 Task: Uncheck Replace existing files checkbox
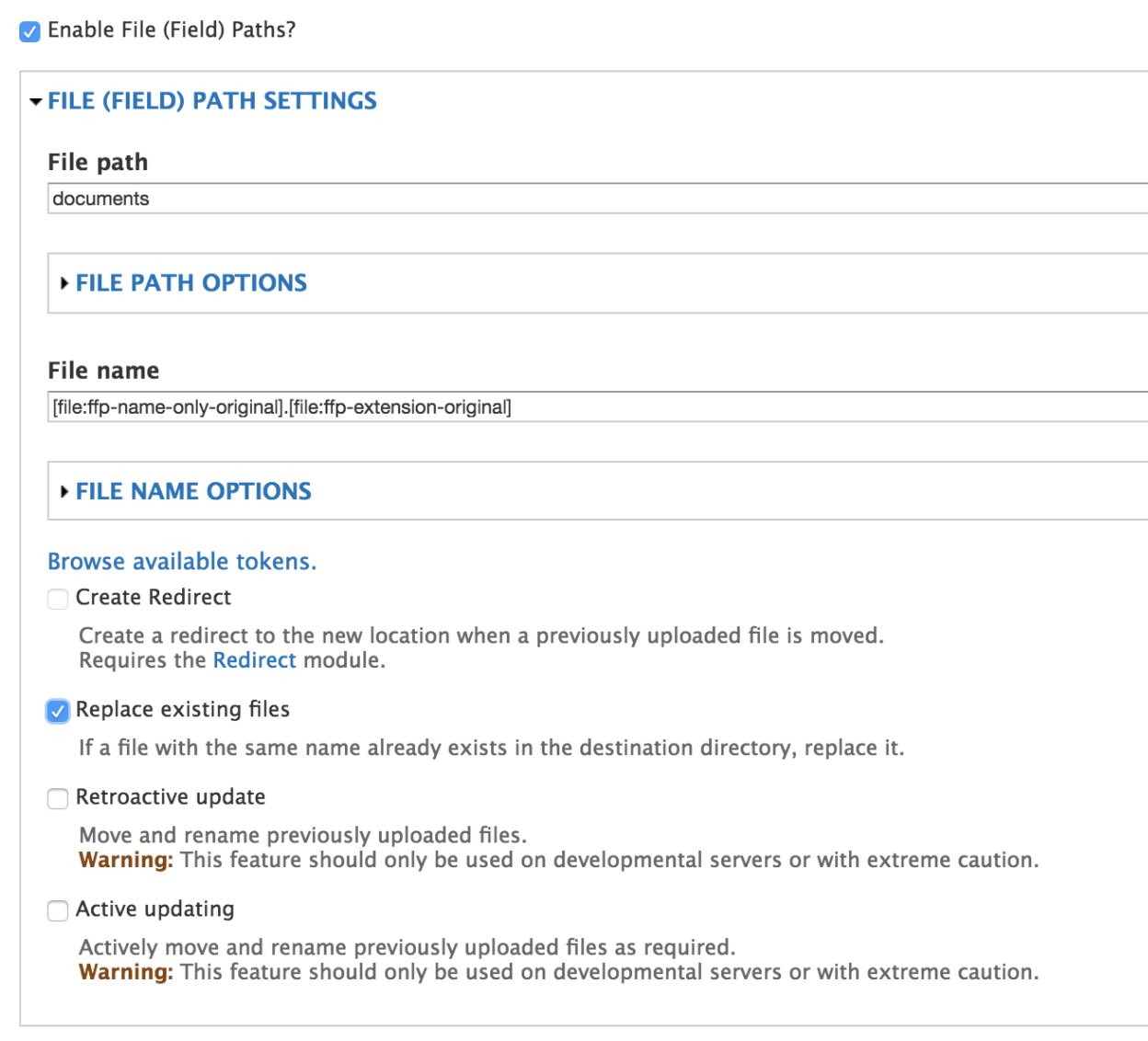(58, 711)
